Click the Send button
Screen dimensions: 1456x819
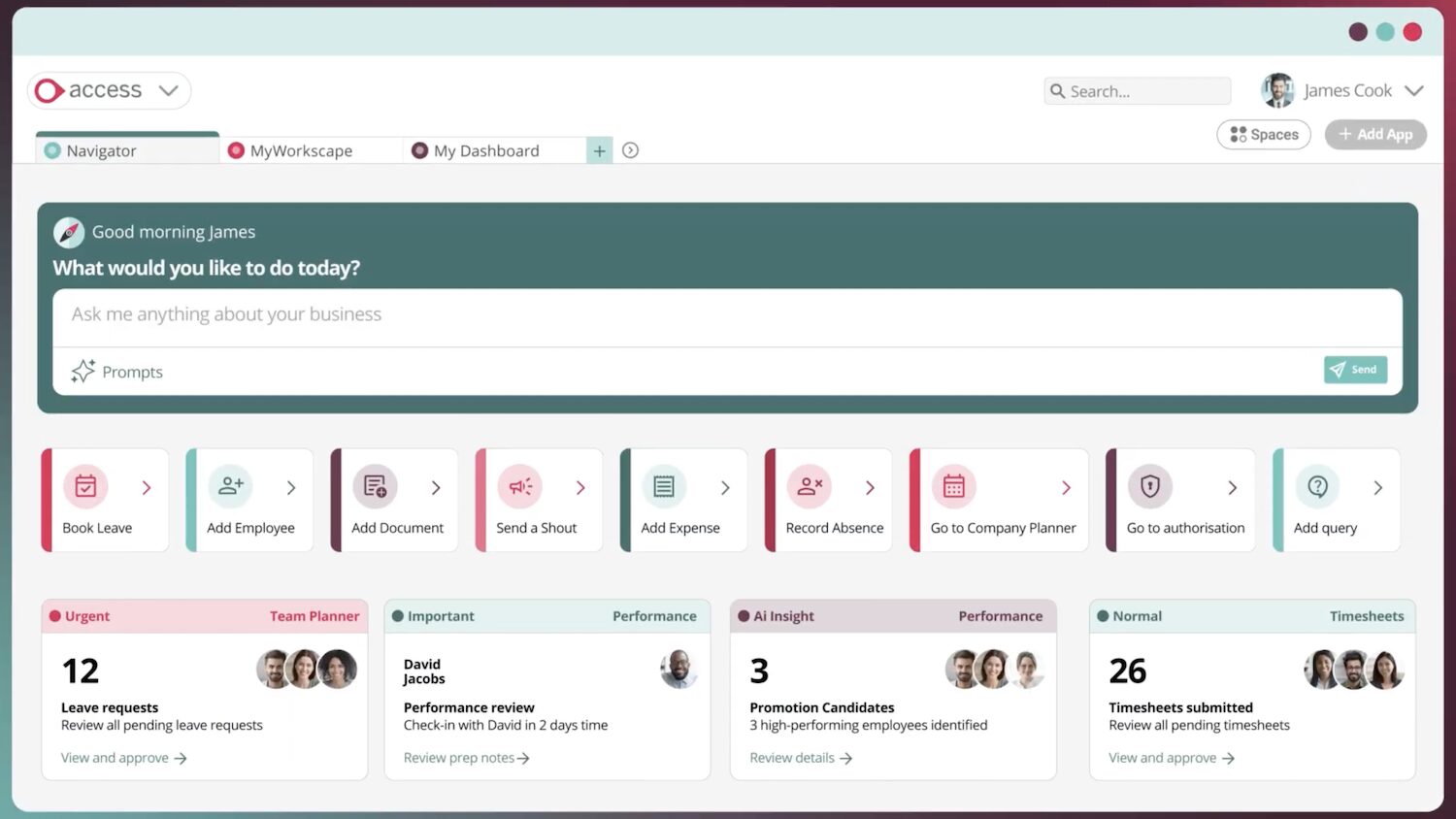tap(1355, 370)
